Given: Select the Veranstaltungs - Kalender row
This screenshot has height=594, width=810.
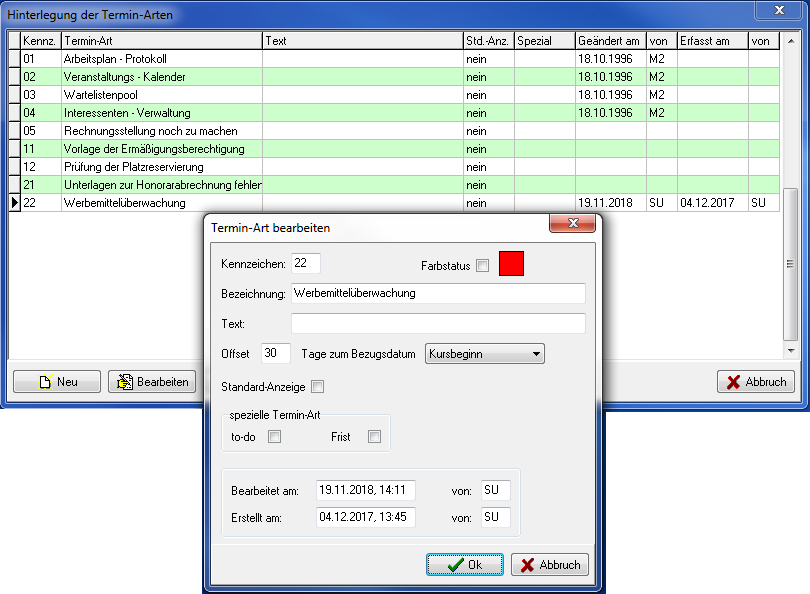Looking at the screenshot, I should click(394, 77).
